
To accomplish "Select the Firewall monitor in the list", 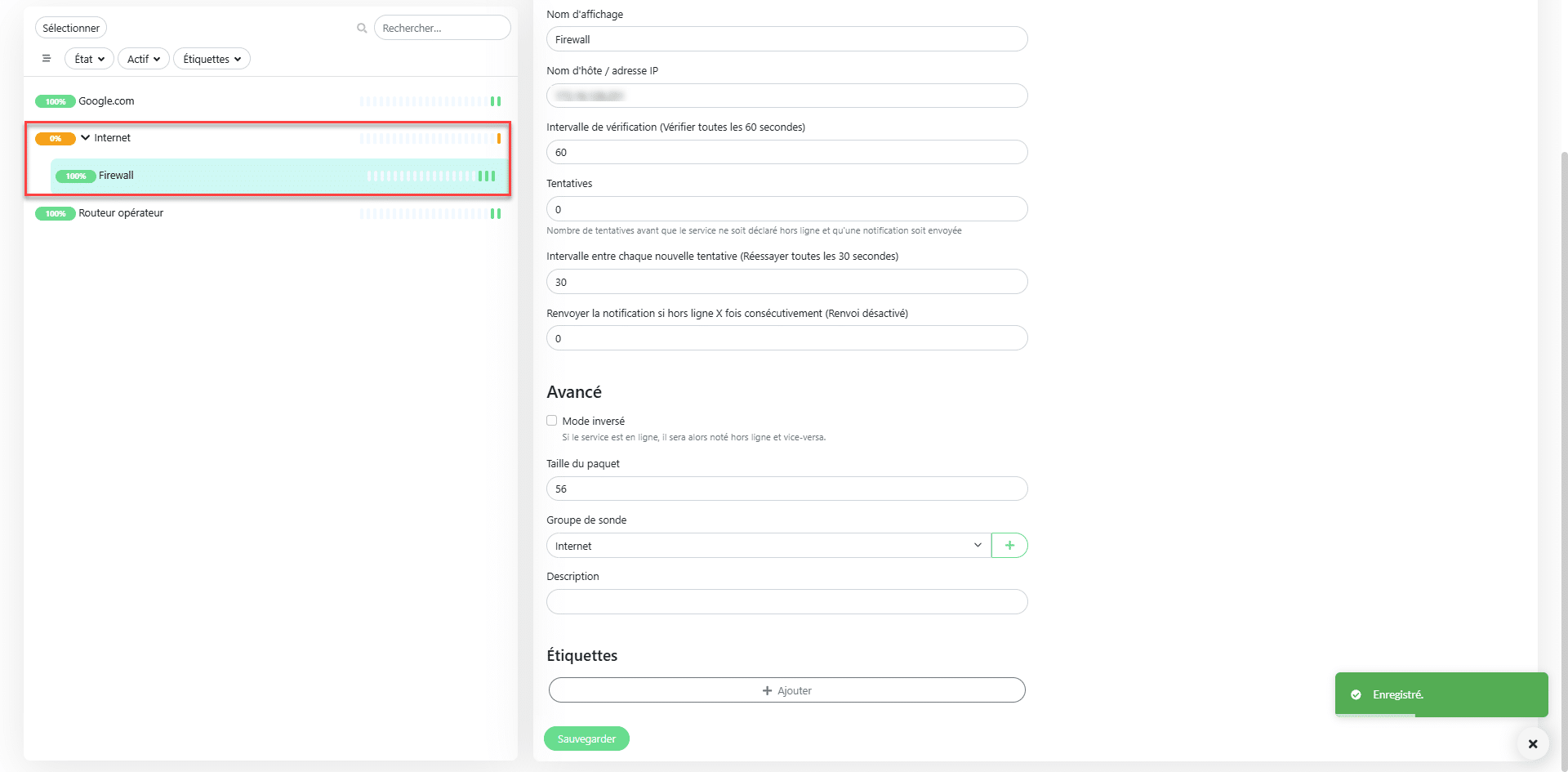I will point(117,176).
